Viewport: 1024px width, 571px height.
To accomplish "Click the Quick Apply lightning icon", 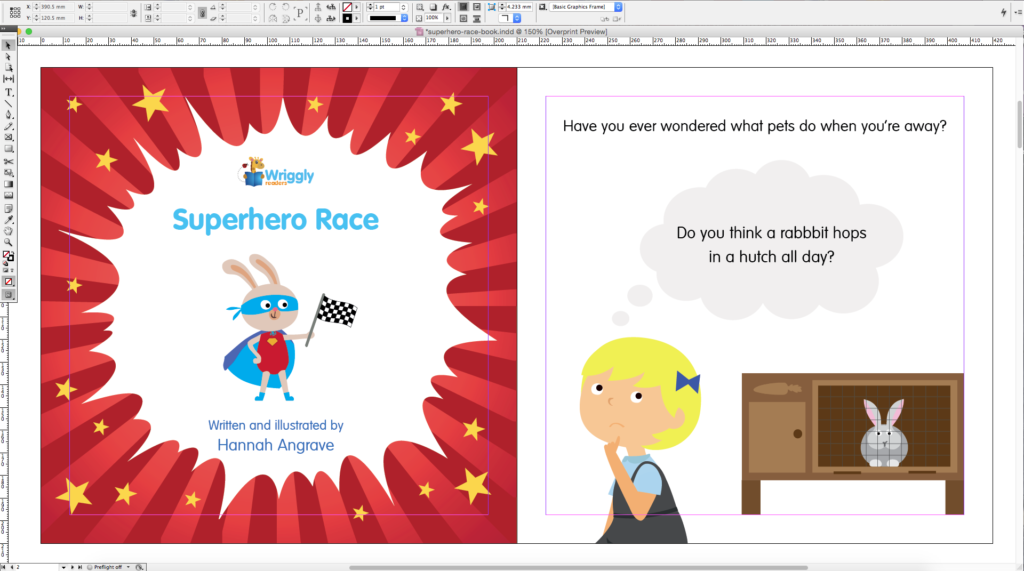I will 1003,12.
